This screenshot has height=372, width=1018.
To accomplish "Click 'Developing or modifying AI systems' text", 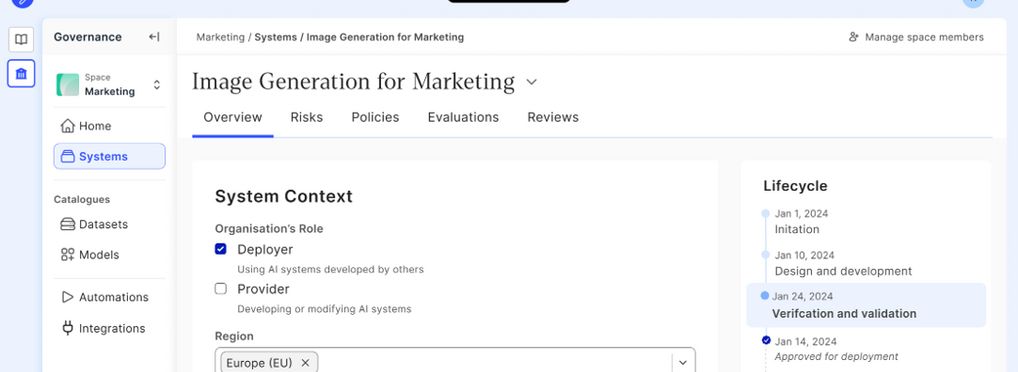I will 324,309.
